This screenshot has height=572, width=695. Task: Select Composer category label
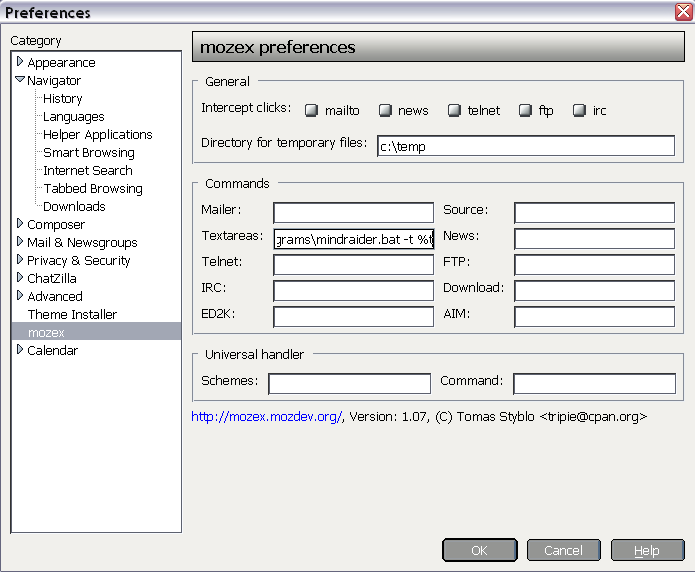(x=56, y=224)
